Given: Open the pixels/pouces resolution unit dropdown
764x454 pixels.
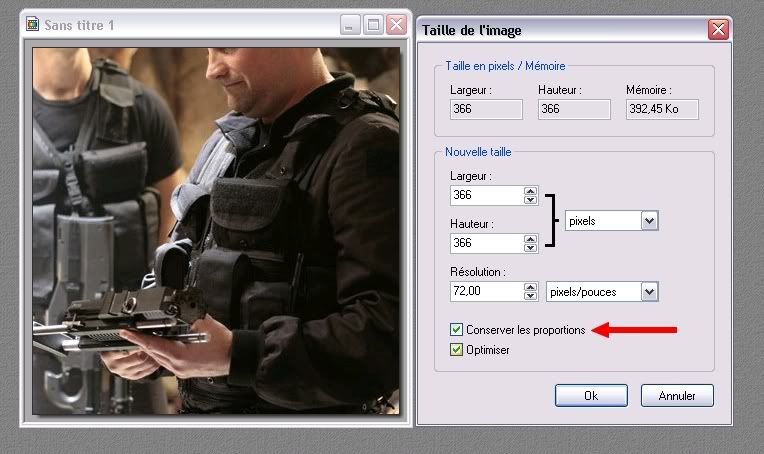Looking at the screenshot, I should 649,292.
